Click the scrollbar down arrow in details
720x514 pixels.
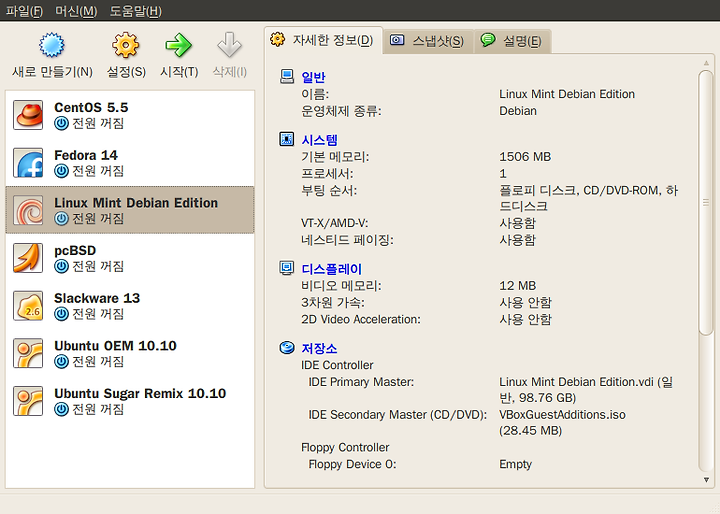coord(706,480)
